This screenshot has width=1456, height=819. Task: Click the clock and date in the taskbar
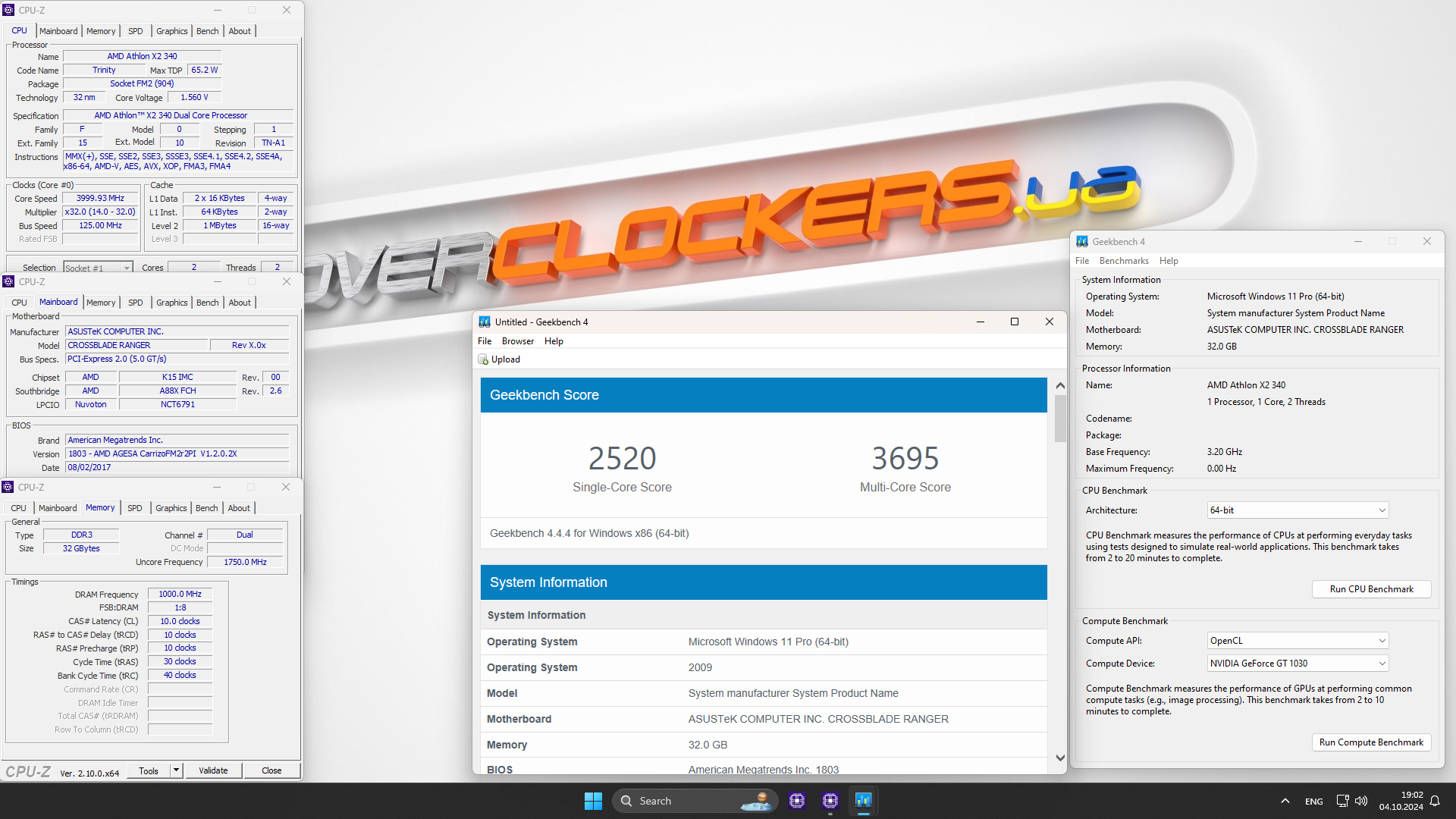[1401, 801]
